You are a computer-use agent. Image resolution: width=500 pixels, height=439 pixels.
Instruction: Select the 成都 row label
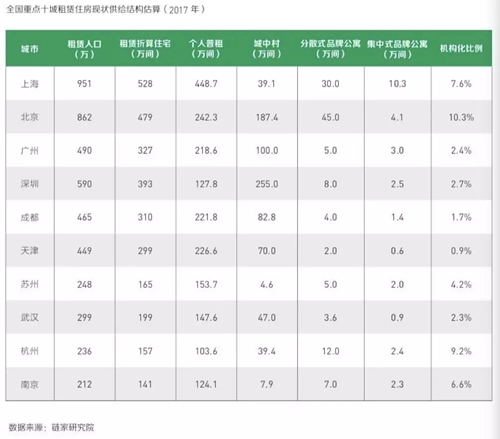pos(30,217)
